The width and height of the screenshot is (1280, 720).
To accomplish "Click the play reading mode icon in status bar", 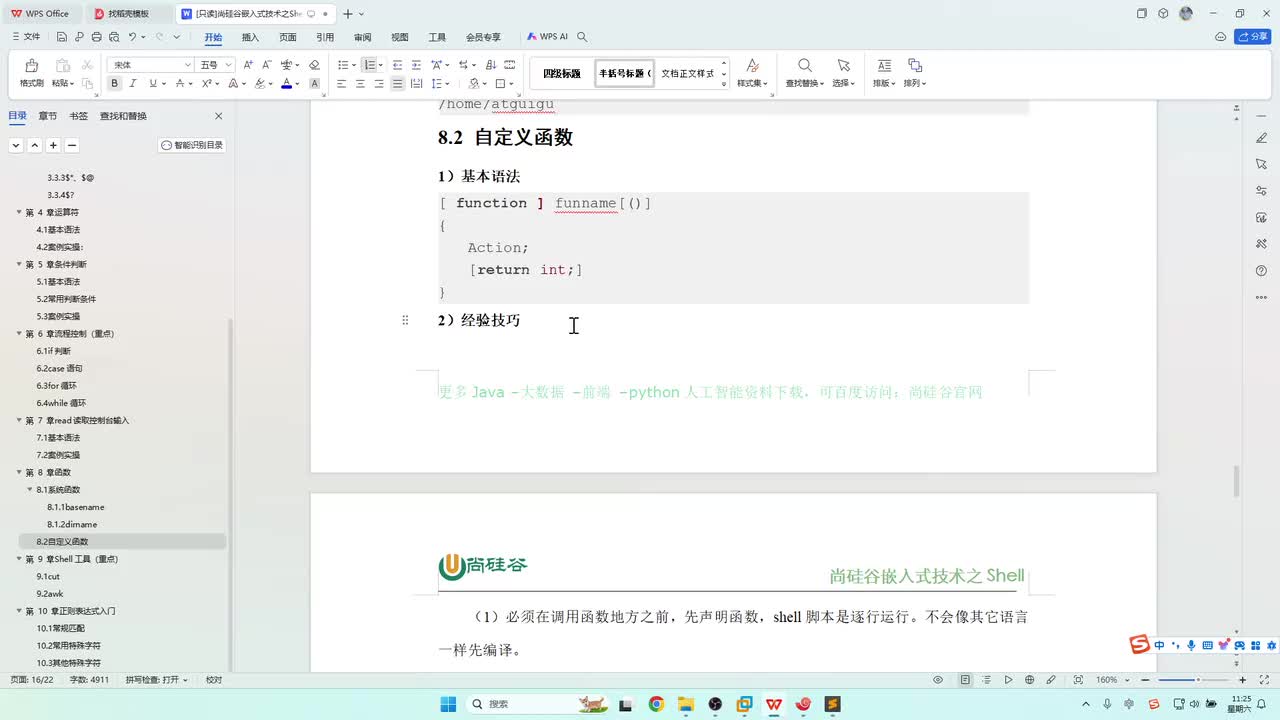I will 1008,680.
